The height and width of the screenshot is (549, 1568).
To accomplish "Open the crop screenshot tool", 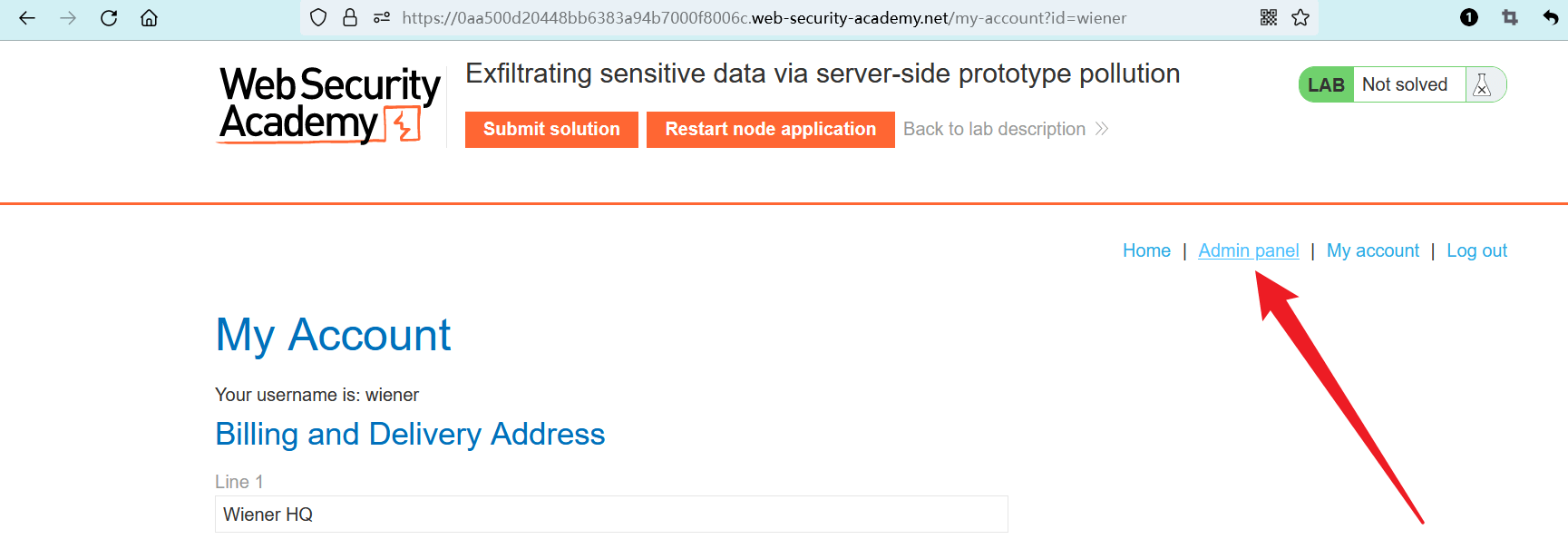I will pyautogui.click(x=1510, y=18).
